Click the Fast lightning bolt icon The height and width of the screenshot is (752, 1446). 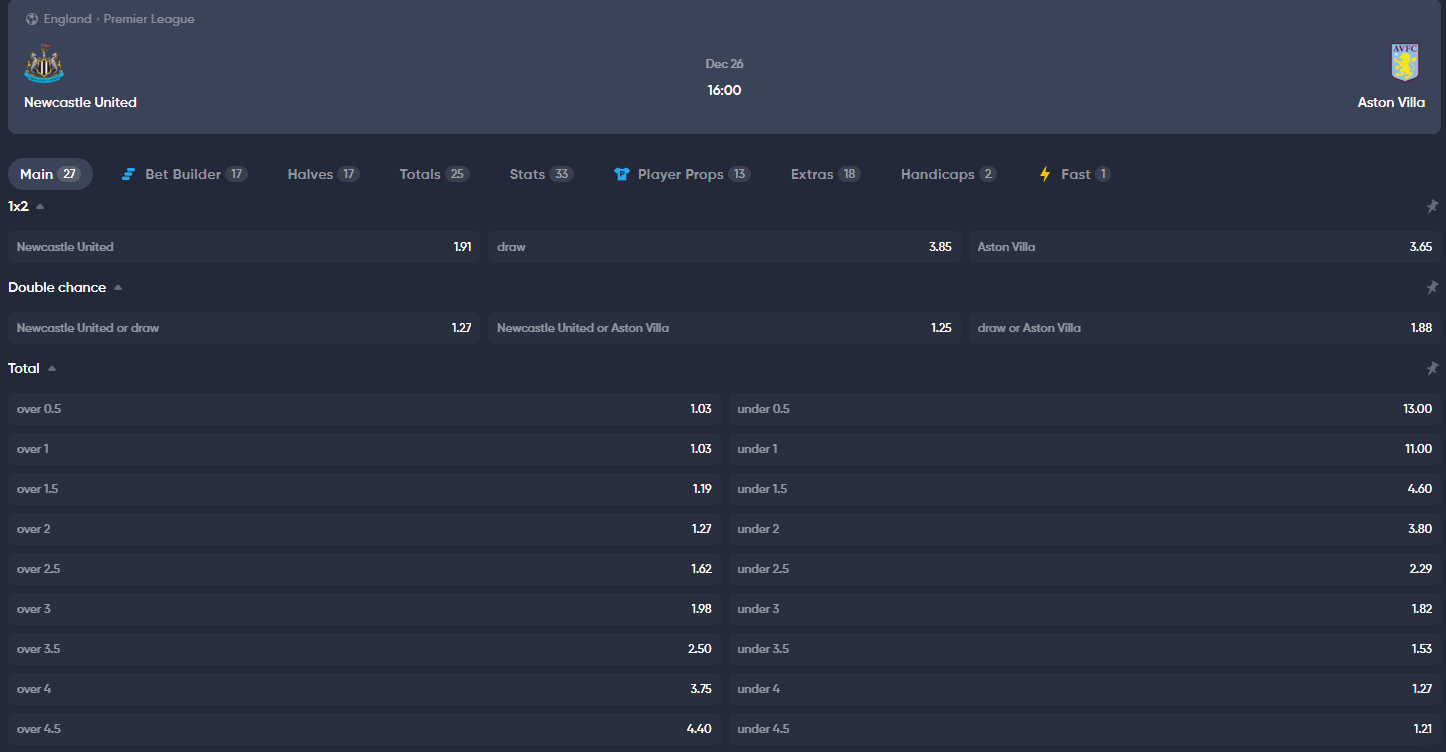(x=1045, y=174)
